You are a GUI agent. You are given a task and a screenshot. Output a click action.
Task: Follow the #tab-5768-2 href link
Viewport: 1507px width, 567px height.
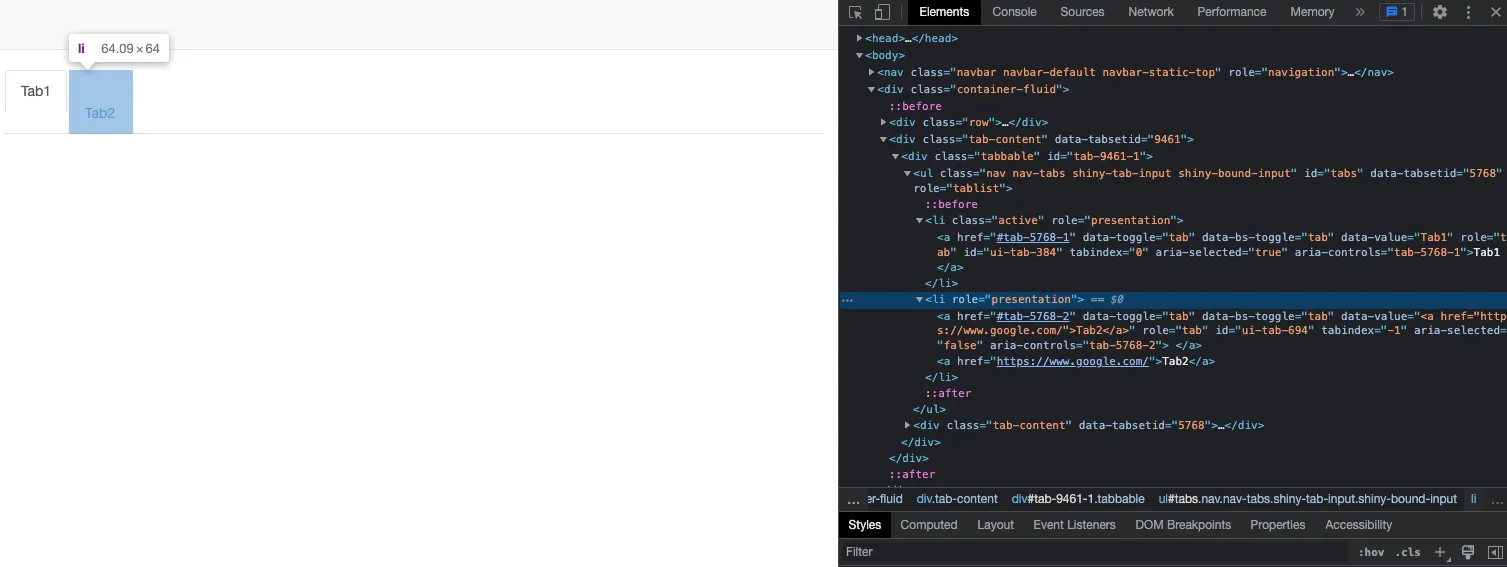click(x=1033, y=315)
